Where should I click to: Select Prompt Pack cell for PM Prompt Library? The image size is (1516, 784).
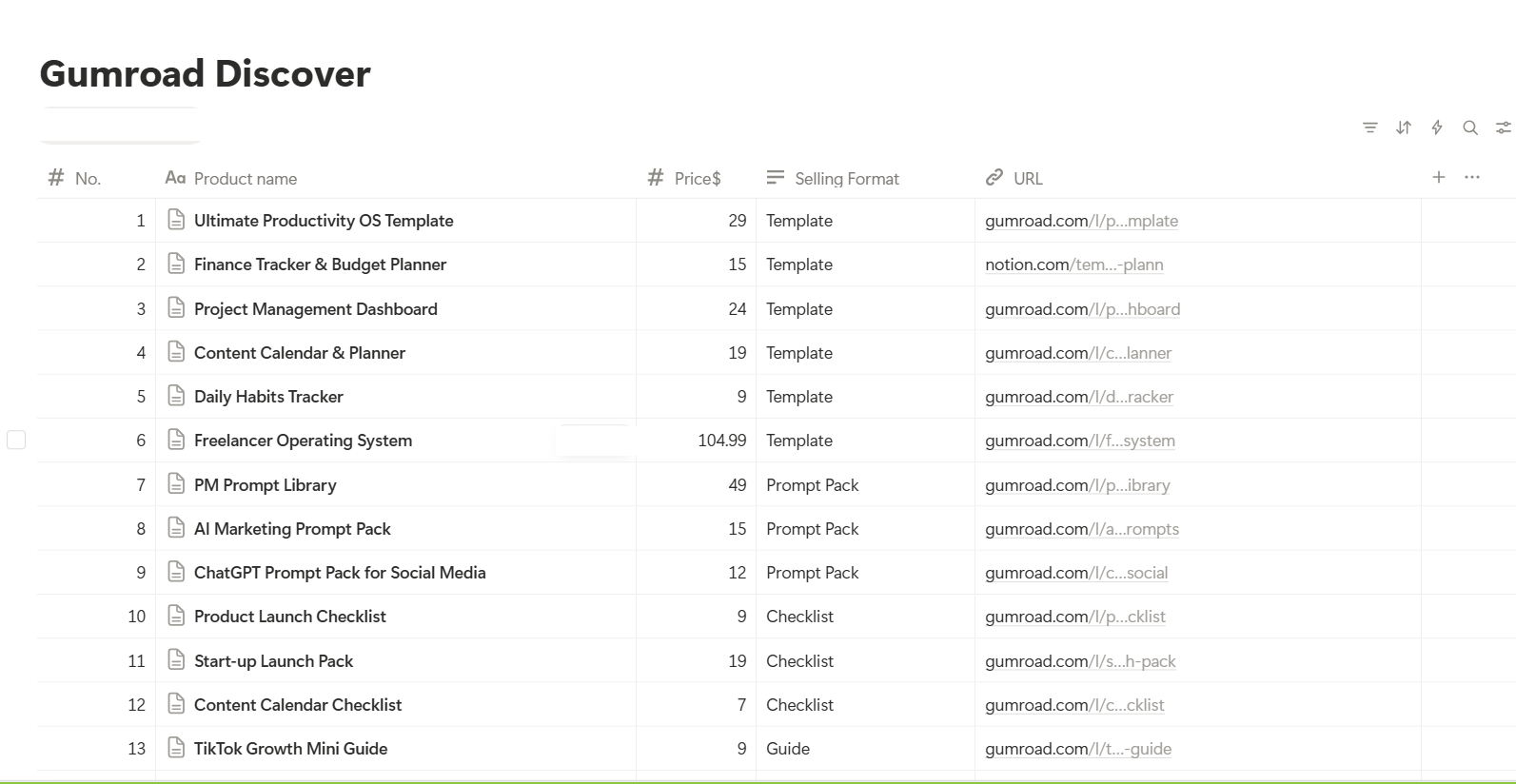865,485
